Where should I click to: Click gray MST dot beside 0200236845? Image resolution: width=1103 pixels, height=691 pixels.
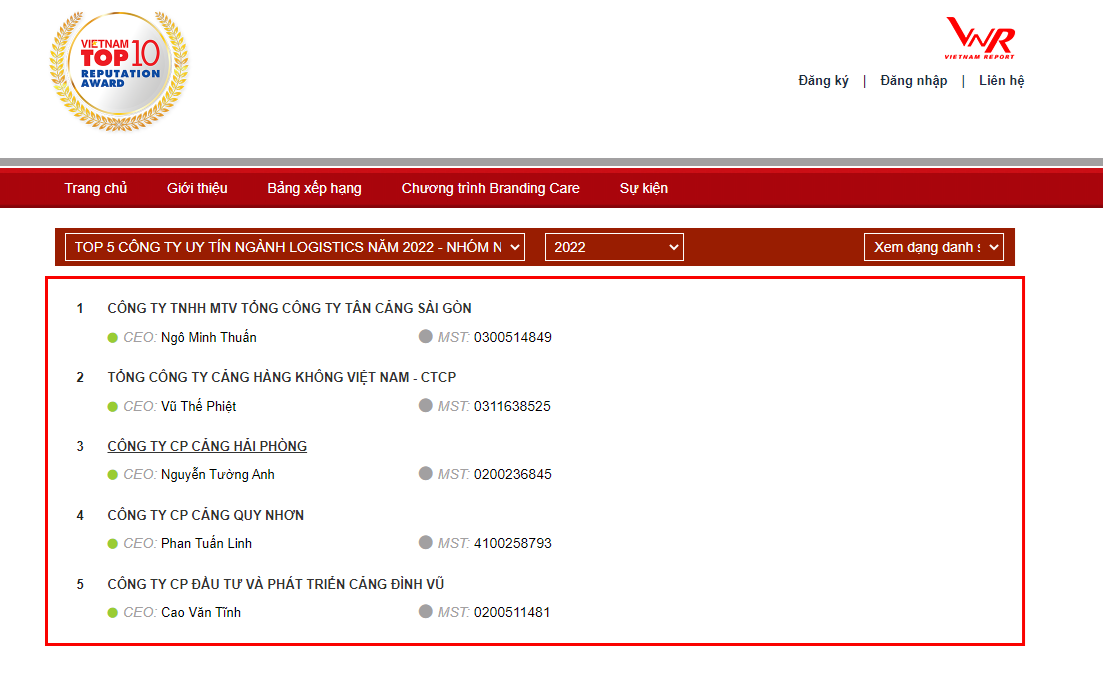(426, 474)
